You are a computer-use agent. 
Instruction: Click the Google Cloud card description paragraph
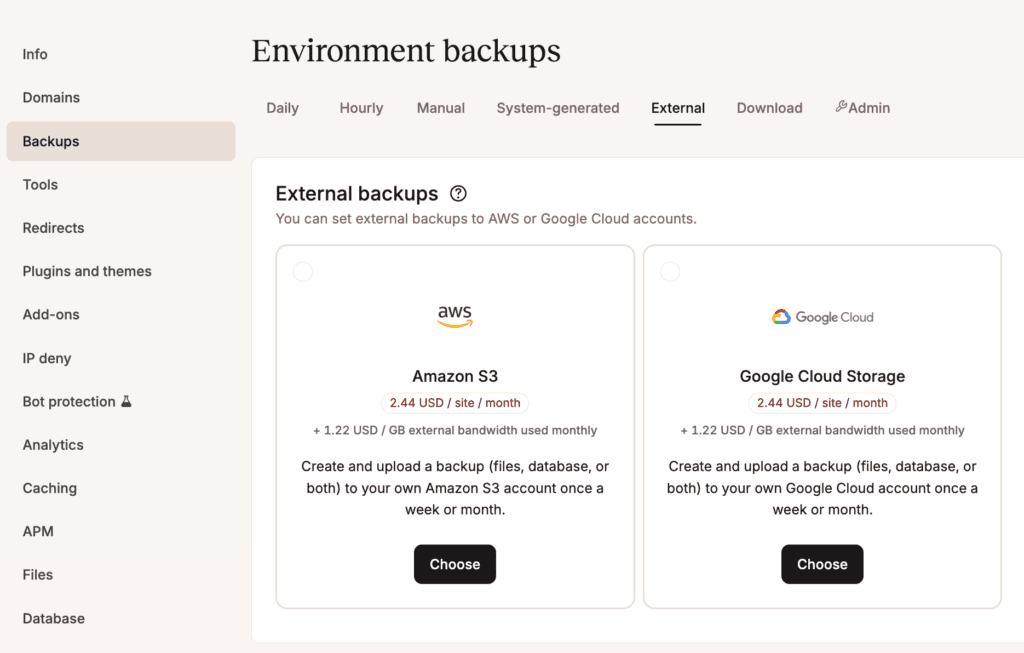point(822,488)
